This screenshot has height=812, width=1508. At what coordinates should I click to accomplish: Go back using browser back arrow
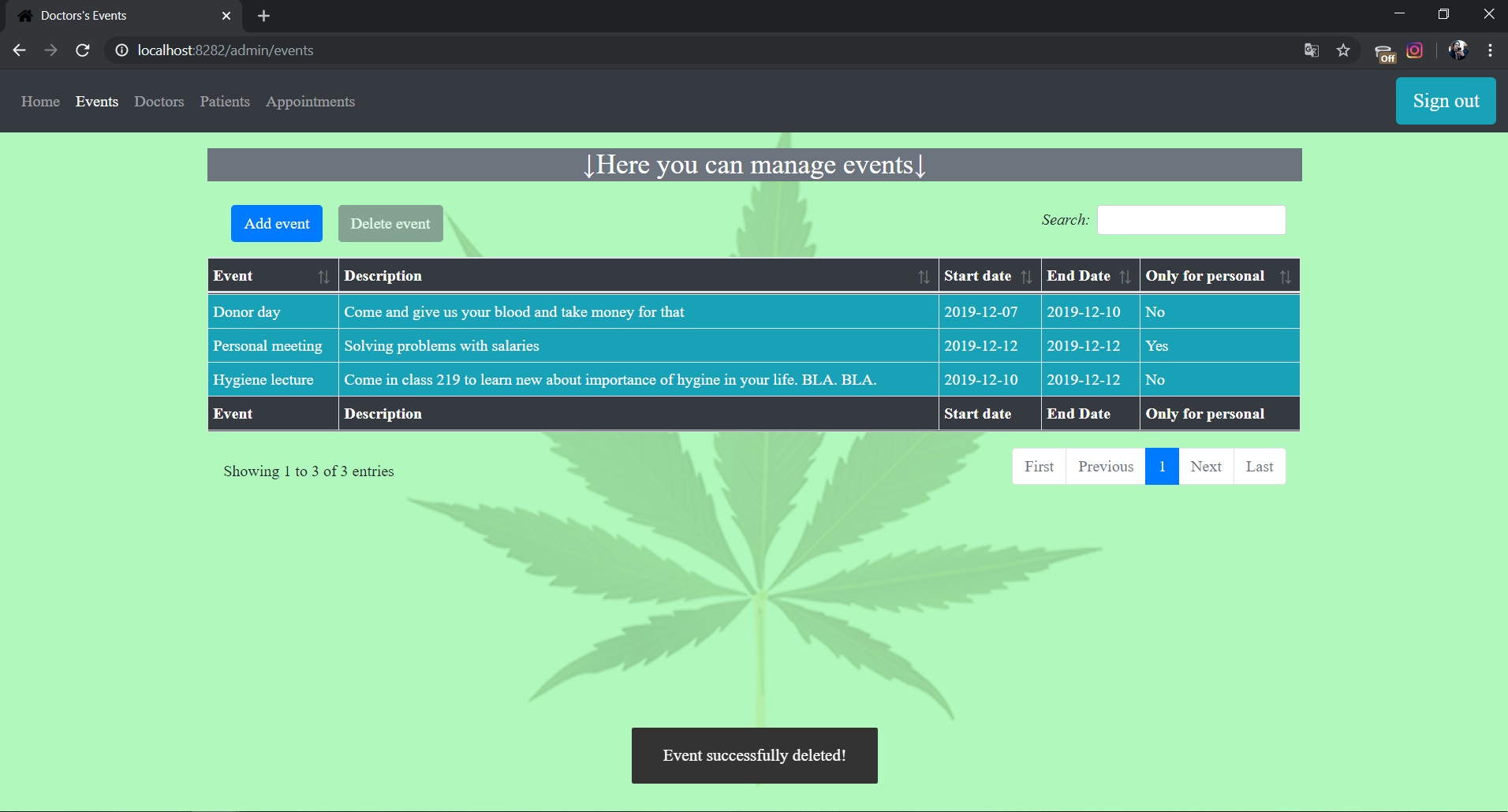(x=20, y=50)
